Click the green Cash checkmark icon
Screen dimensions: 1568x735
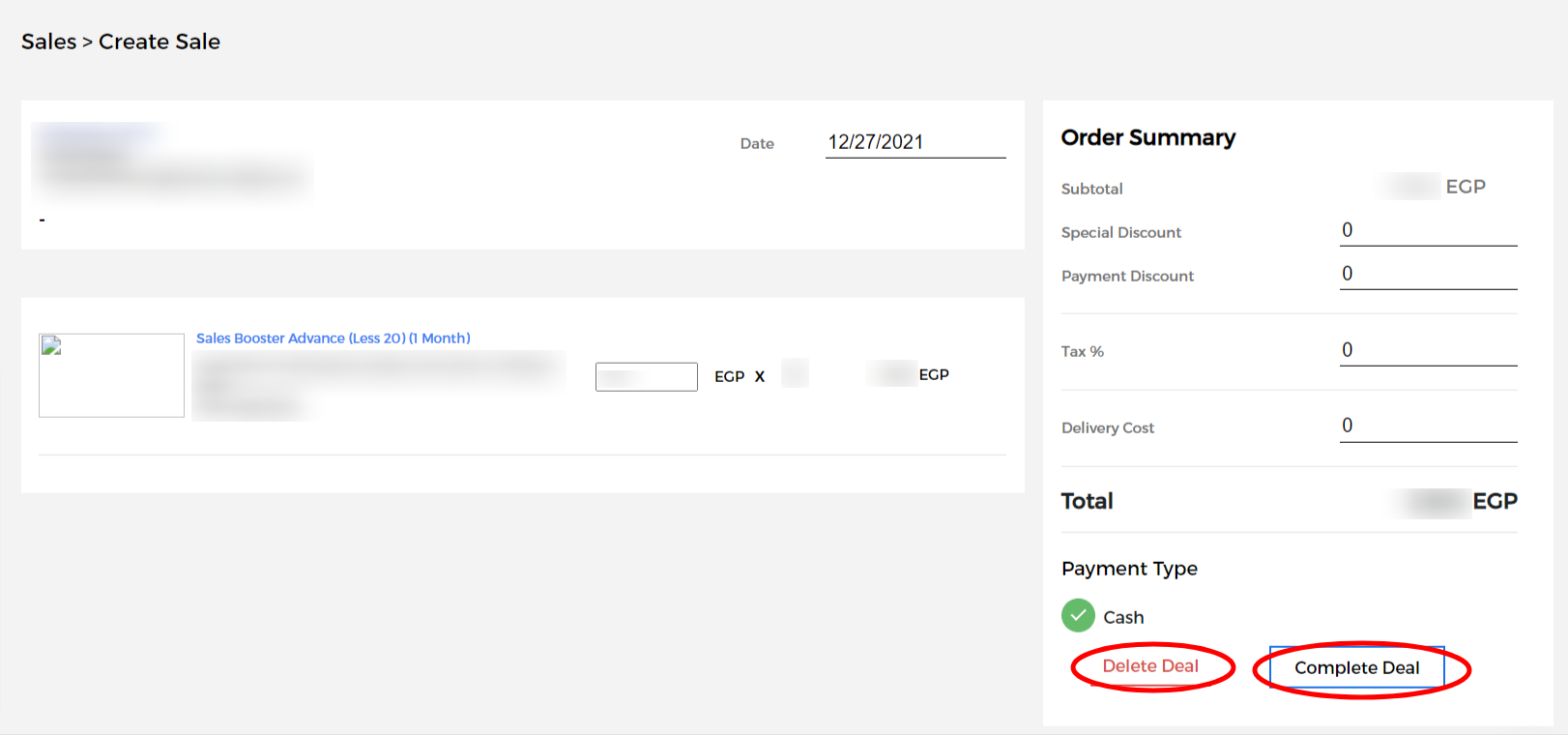click(x=1078, y=615)
